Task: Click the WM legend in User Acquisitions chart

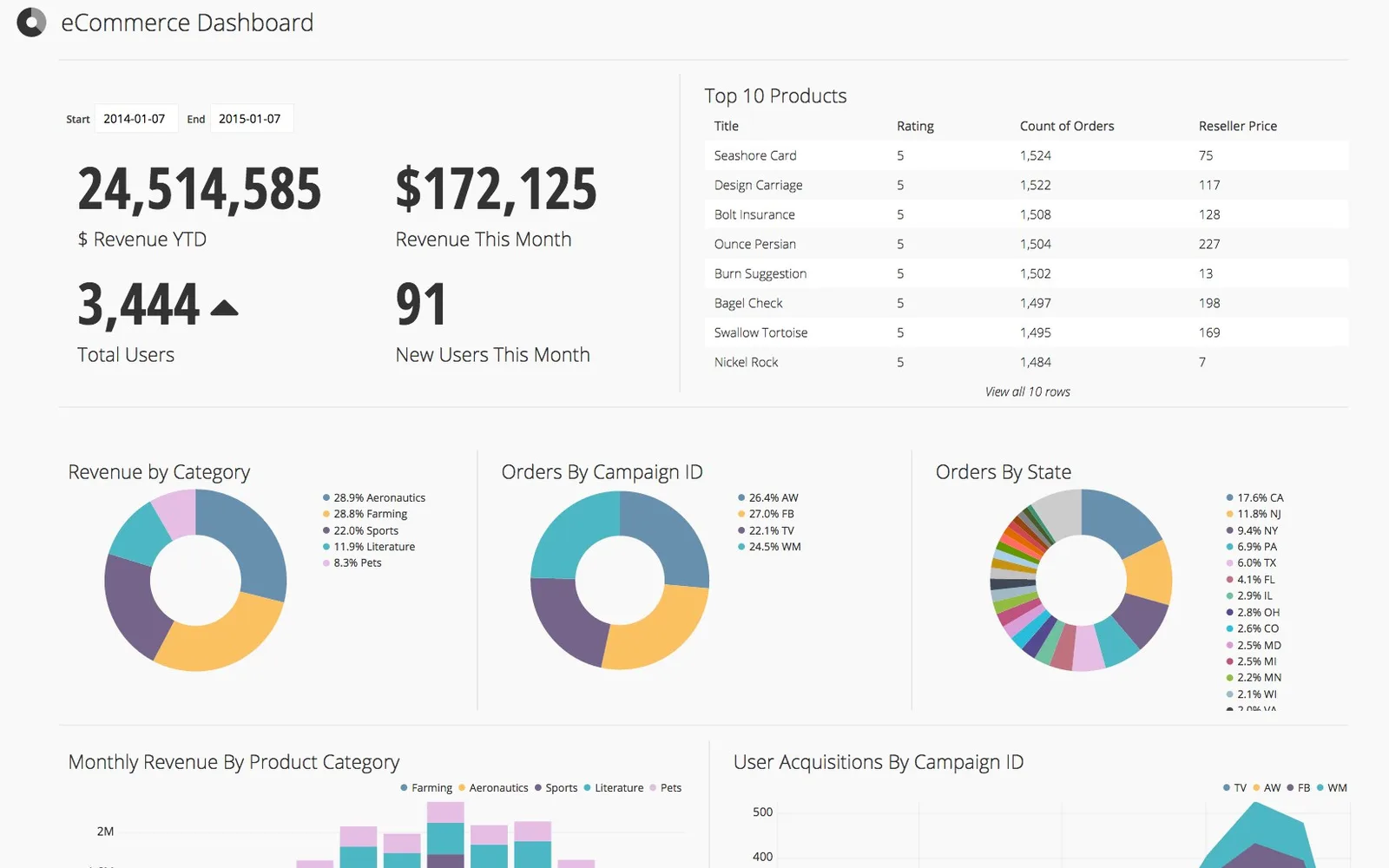Action: (1332, 787)
